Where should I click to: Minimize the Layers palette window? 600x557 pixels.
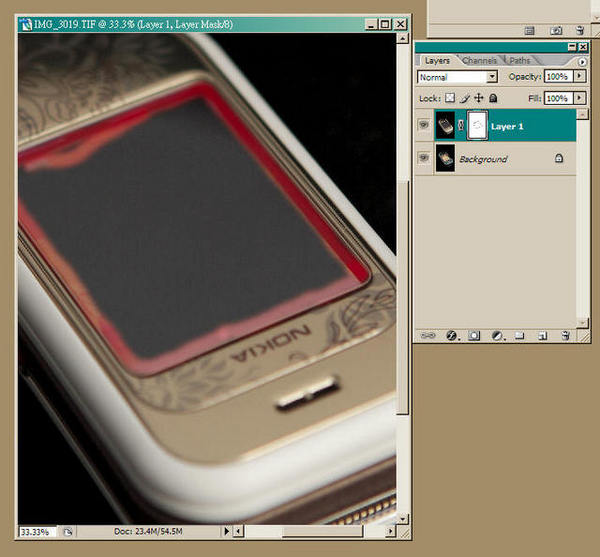pyautogui.click(x=572, y=47)
